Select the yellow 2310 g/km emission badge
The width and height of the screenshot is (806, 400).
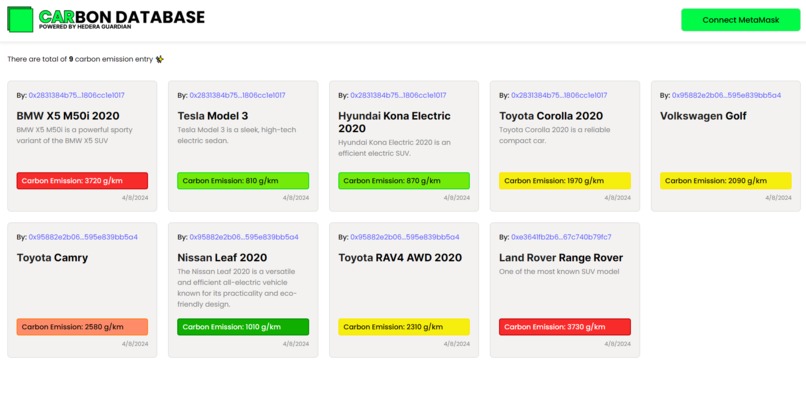[x=404, y=326]
